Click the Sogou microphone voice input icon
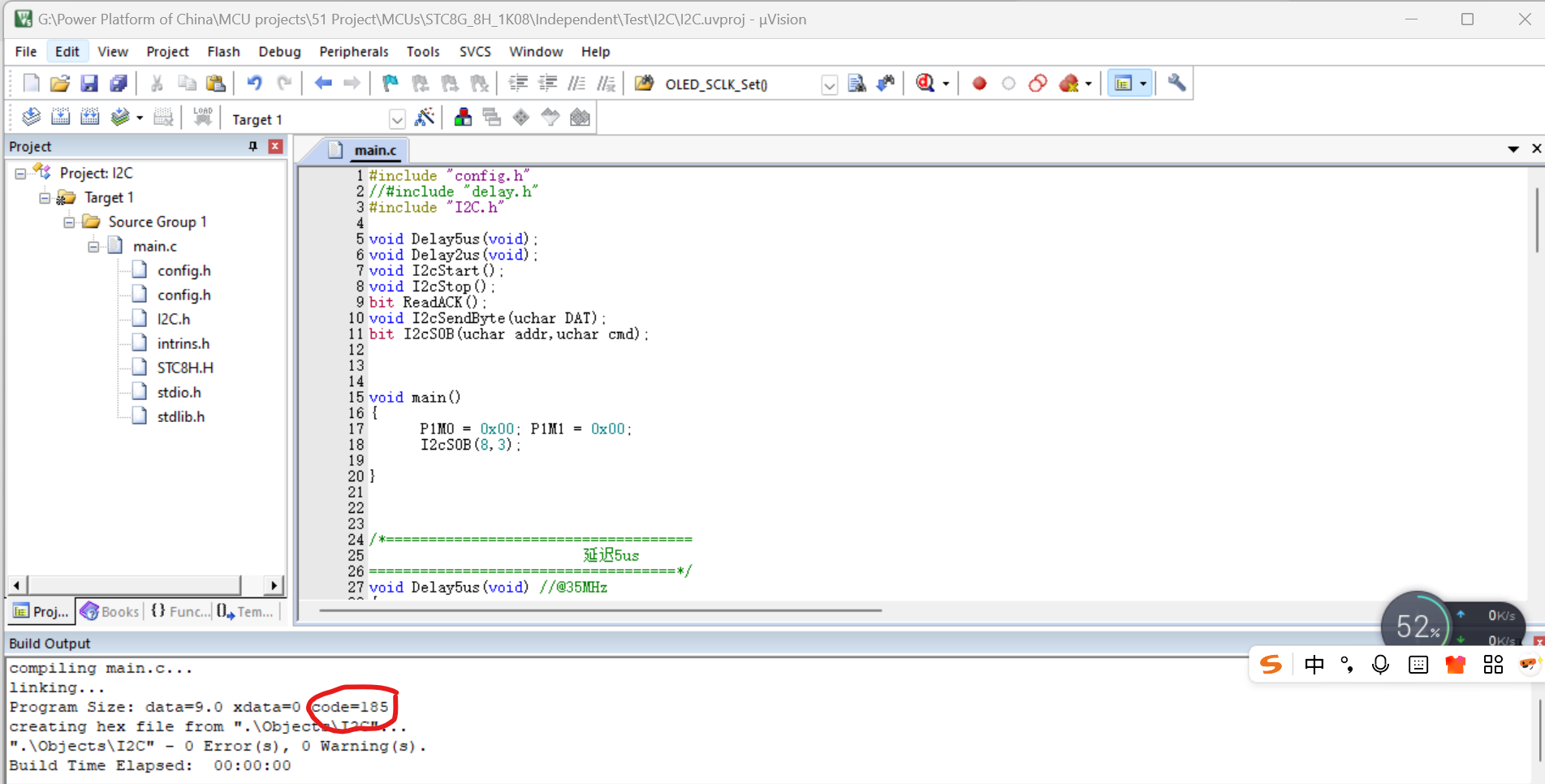 [x=1380, y=665]
